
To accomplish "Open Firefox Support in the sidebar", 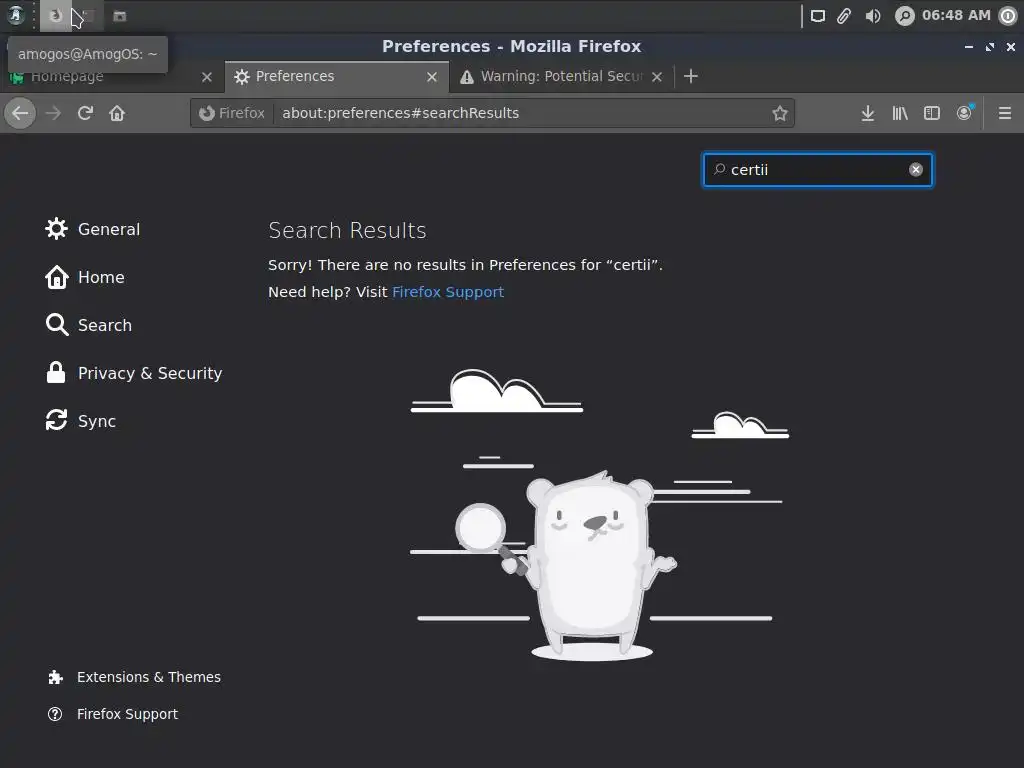I will [x=113, y=714].
